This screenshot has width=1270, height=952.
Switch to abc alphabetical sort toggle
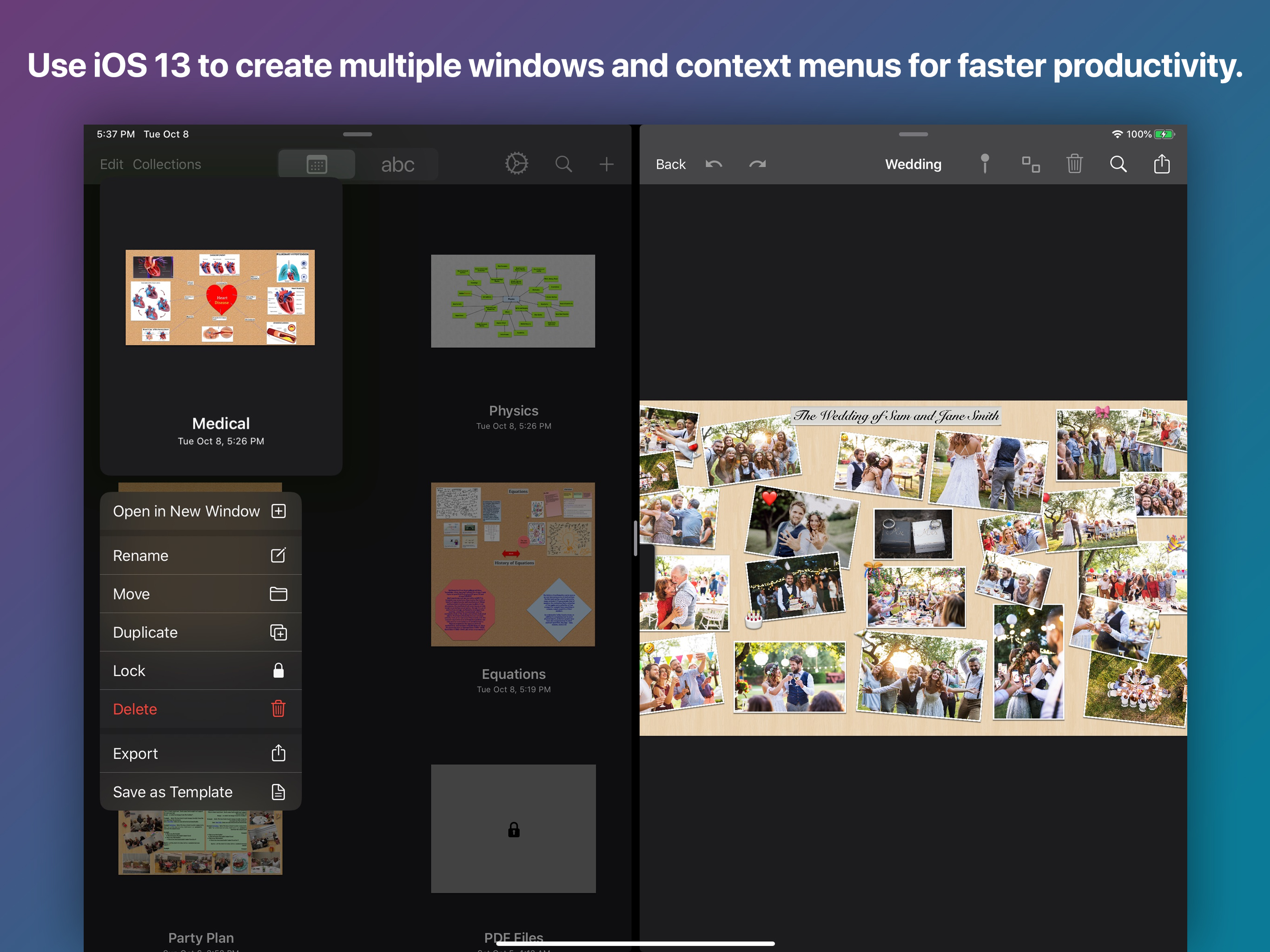click(x=397, y=165)
